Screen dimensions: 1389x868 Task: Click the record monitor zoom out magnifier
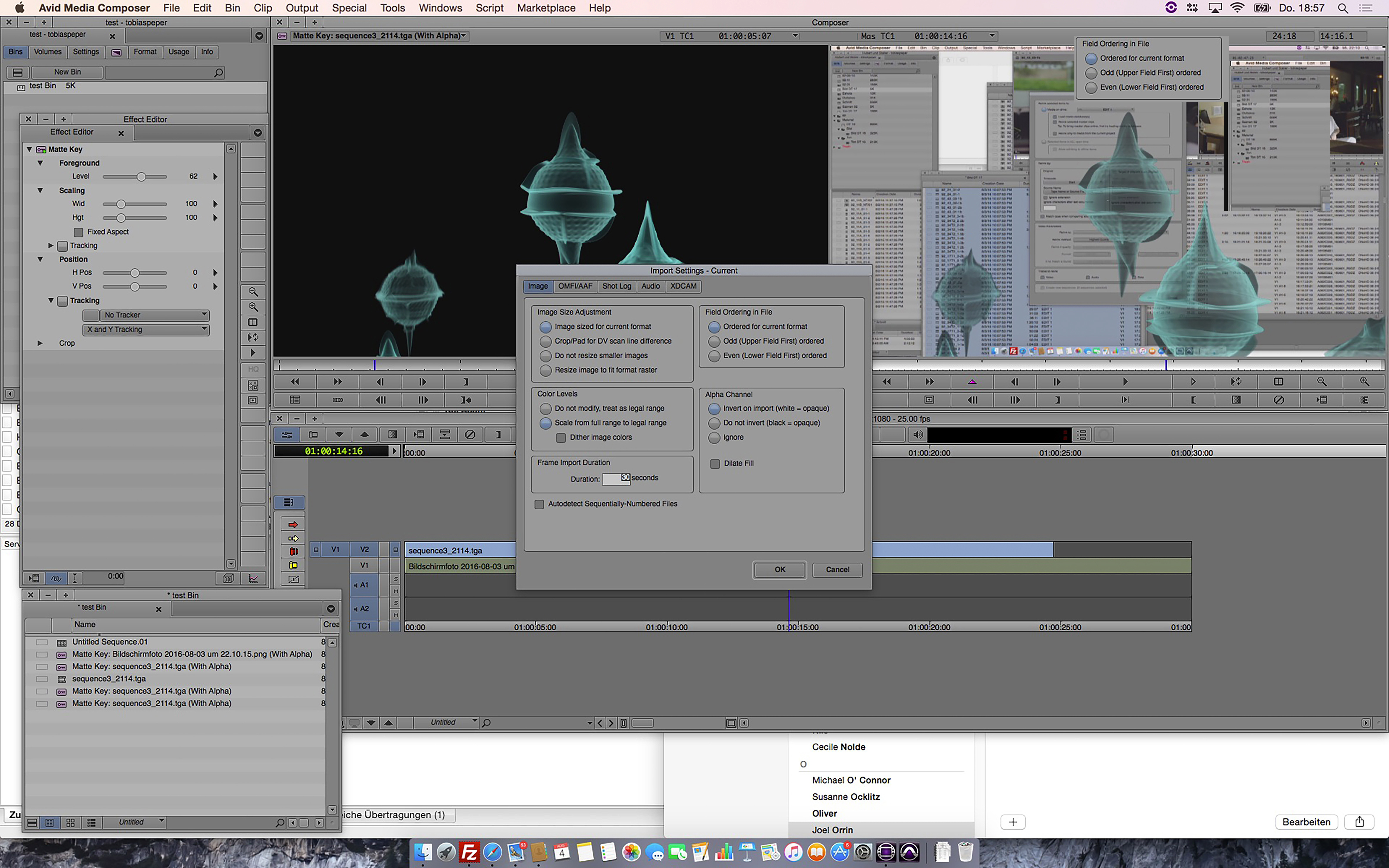[x=1322, y=382]
